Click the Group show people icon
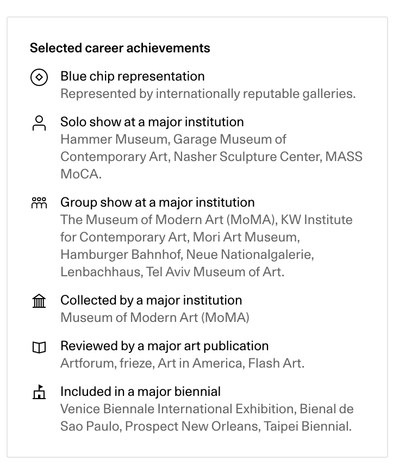This screenshot has height=471, width=399. pos(39,202)
